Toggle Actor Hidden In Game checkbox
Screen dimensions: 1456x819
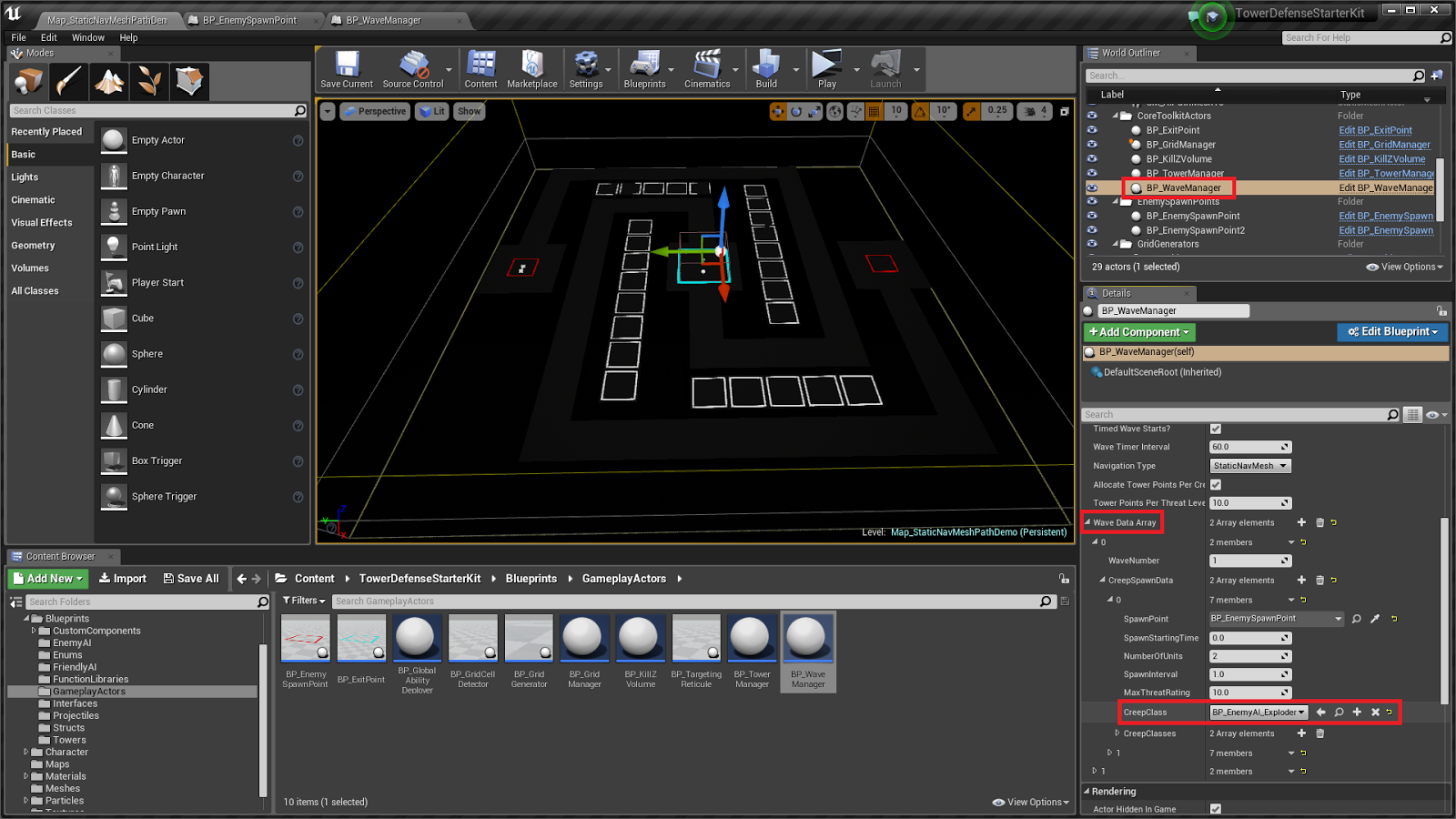(1216, 809)
